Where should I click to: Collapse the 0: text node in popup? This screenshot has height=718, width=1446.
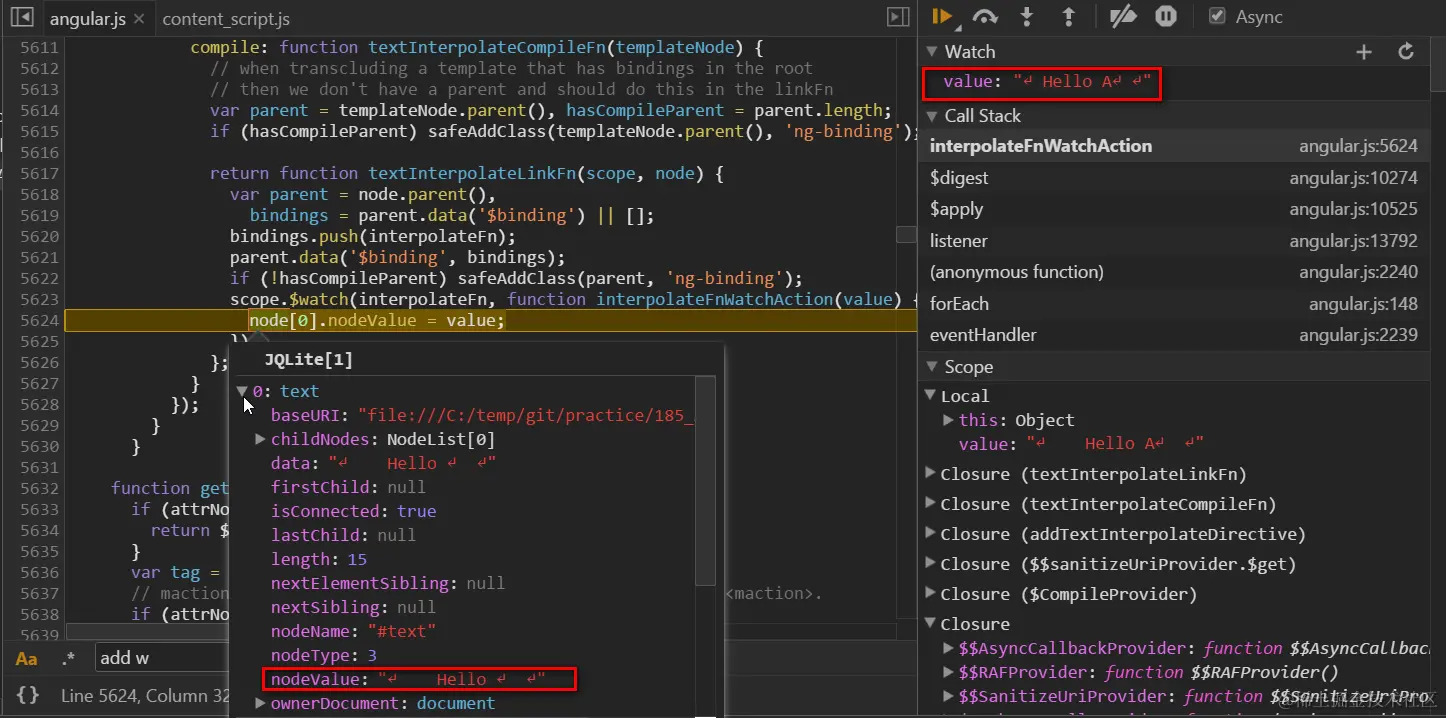[242, 391]
